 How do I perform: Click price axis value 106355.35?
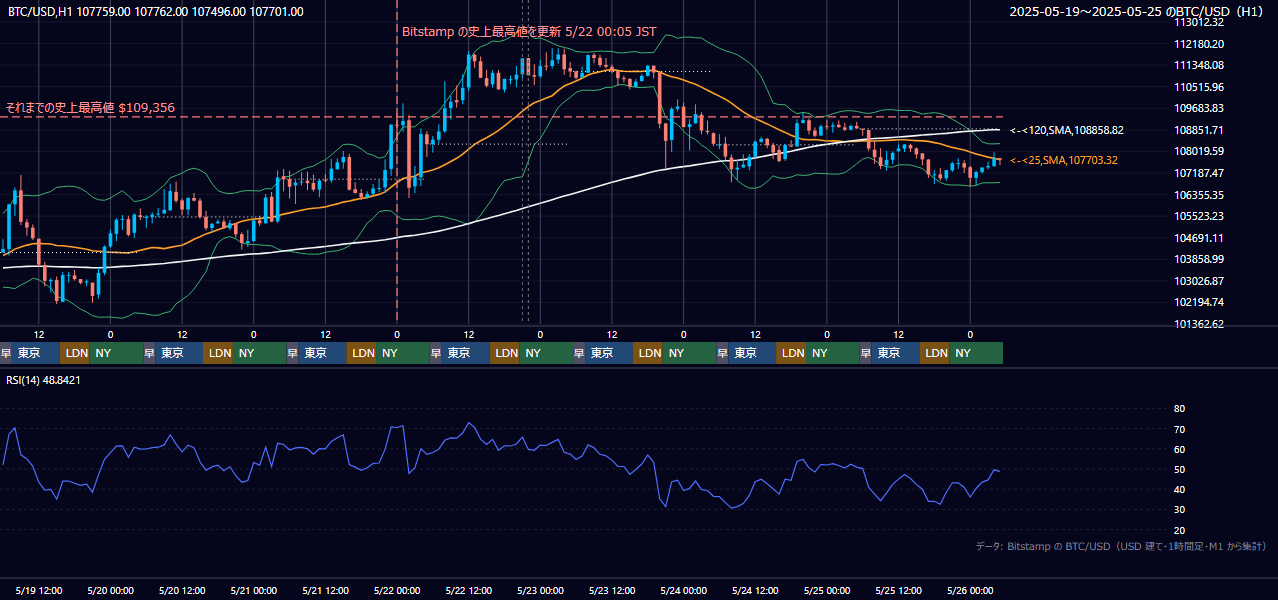tap(1199, 195)
